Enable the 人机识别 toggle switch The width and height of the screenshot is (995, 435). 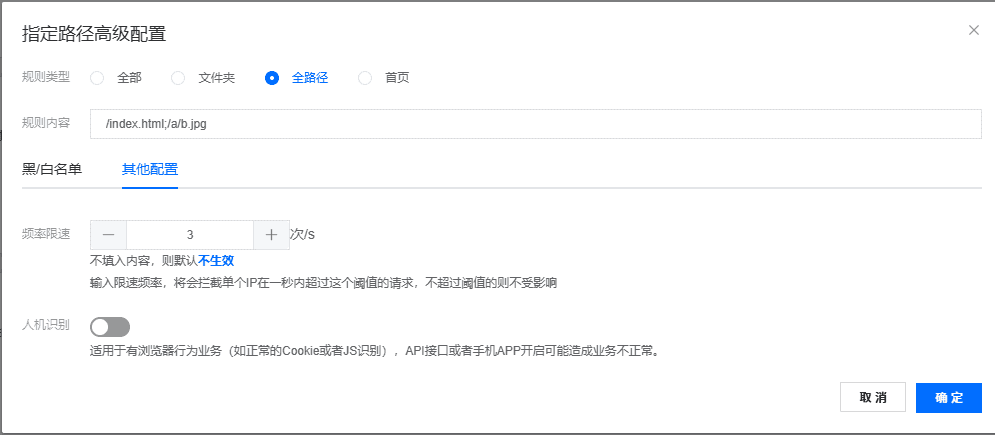[110, 327]
